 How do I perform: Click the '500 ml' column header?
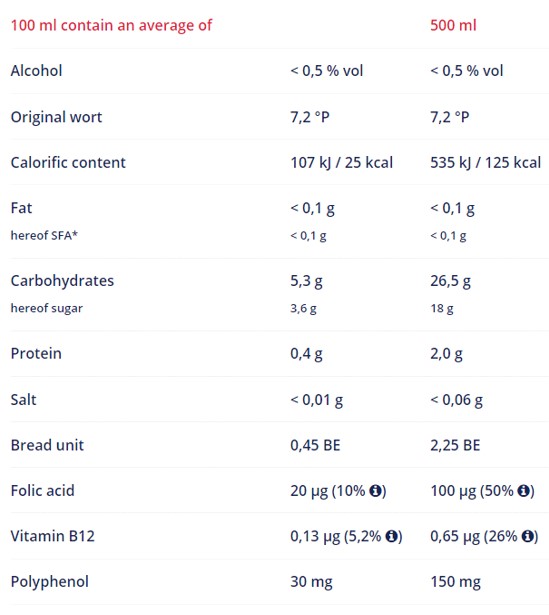pyautogui.click(x=453, y=25)
